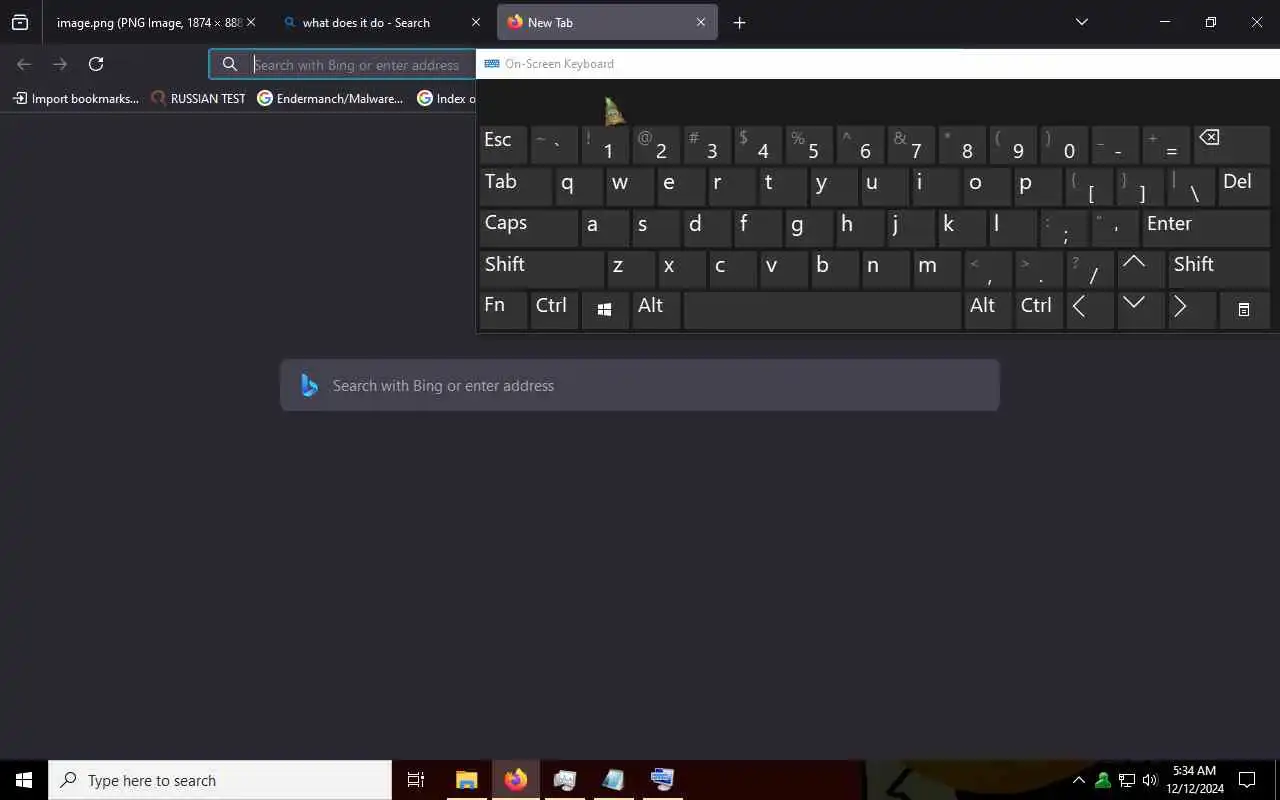The width and height of the screenshot is (1280, 800).
Task: Click the space bar key
Action: pyautogui.click(x=822, y=310)
